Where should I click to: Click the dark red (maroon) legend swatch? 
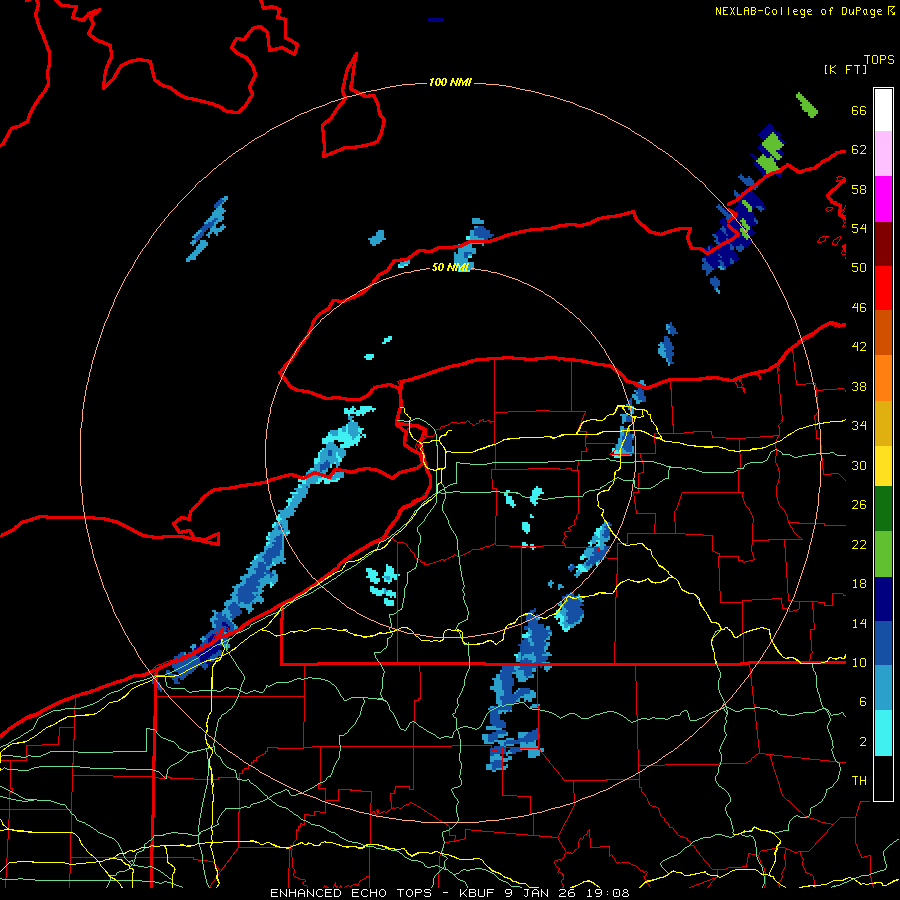coord(883,243)
